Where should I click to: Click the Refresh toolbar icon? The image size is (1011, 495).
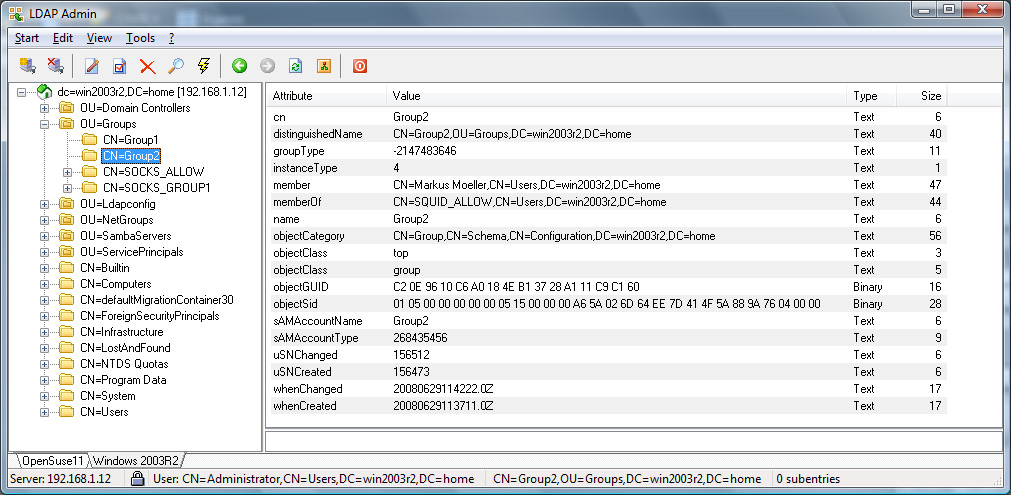(x=295, y=66)
